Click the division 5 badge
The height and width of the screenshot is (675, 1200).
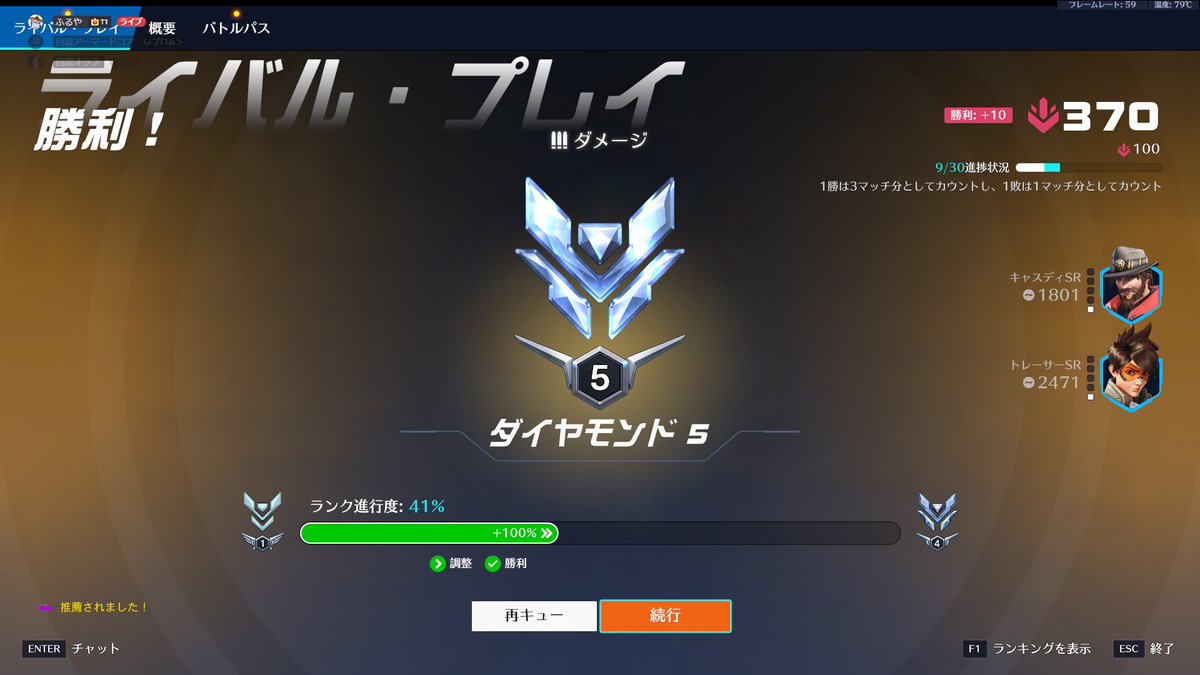[x=600, y=376]
